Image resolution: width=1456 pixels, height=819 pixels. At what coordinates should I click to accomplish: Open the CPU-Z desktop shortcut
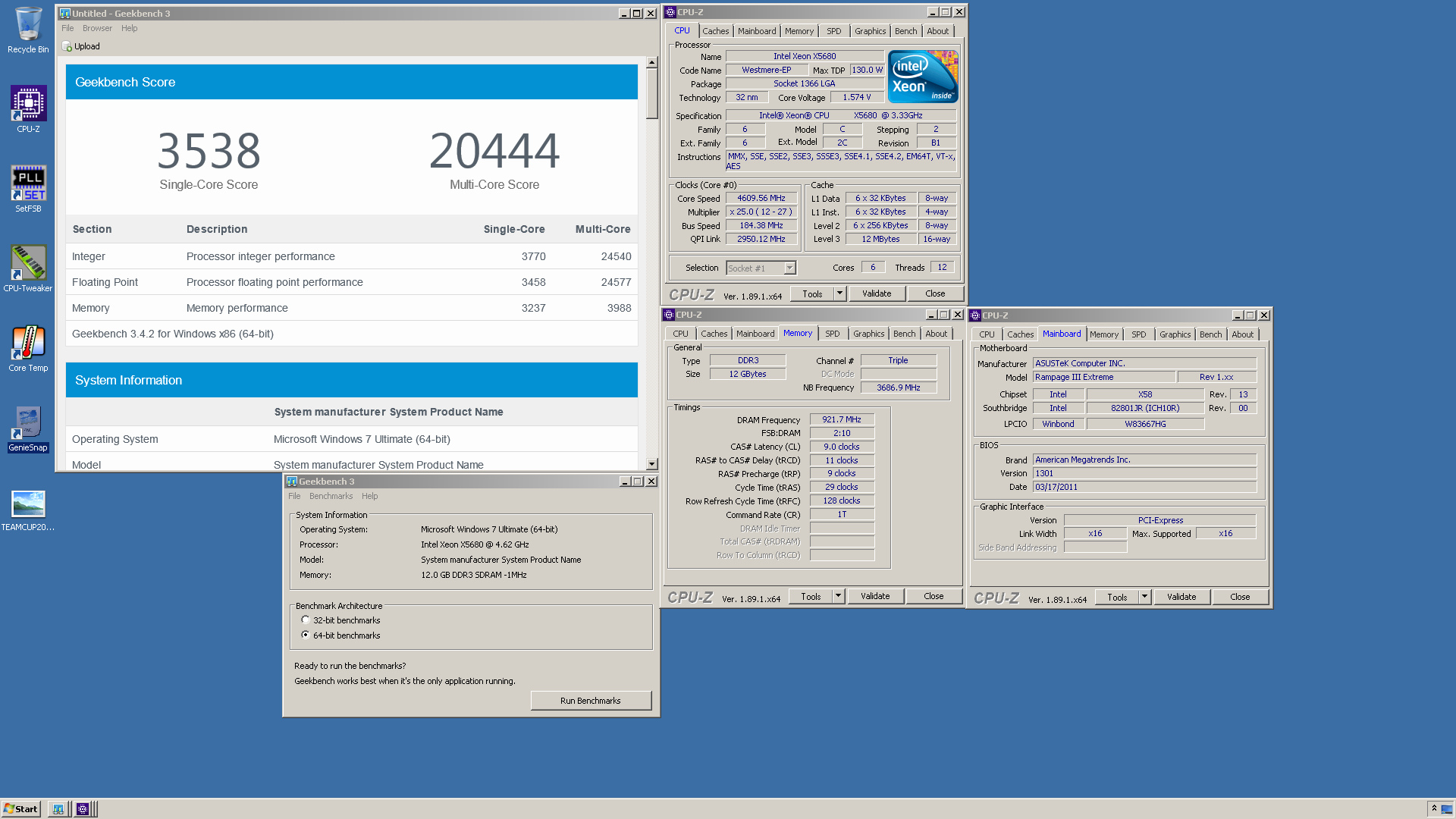[x=28, y=109]
